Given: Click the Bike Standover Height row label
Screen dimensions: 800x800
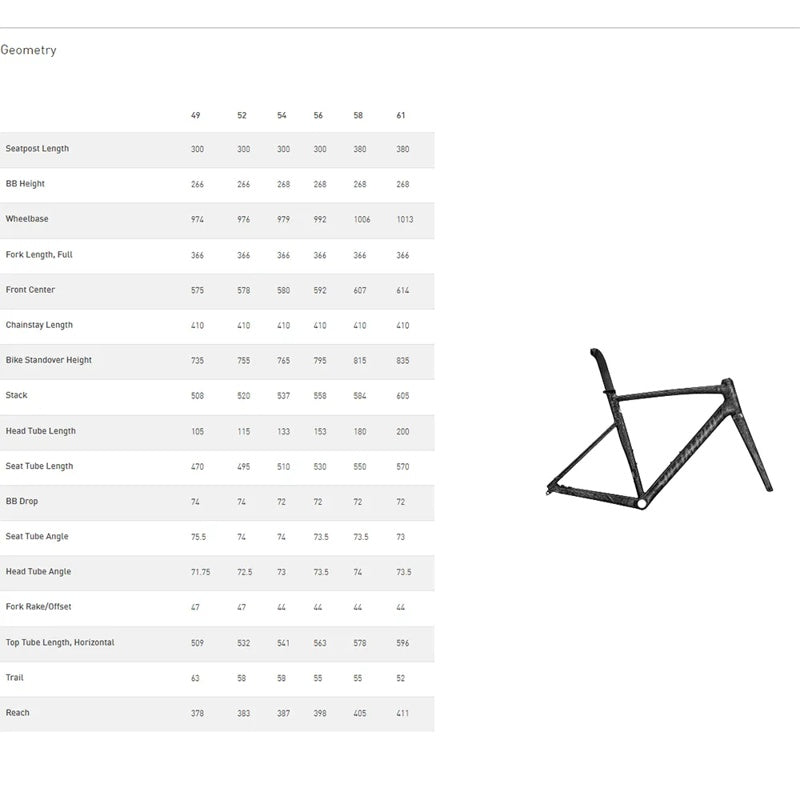Looking at the screenshot, I should point(48,360).
